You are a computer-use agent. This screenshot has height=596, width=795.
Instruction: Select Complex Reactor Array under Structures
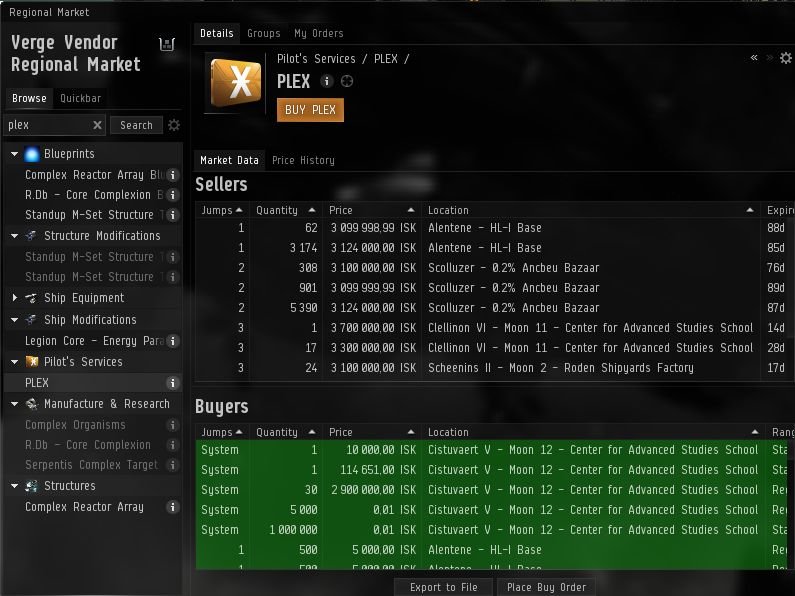point(92,507)
